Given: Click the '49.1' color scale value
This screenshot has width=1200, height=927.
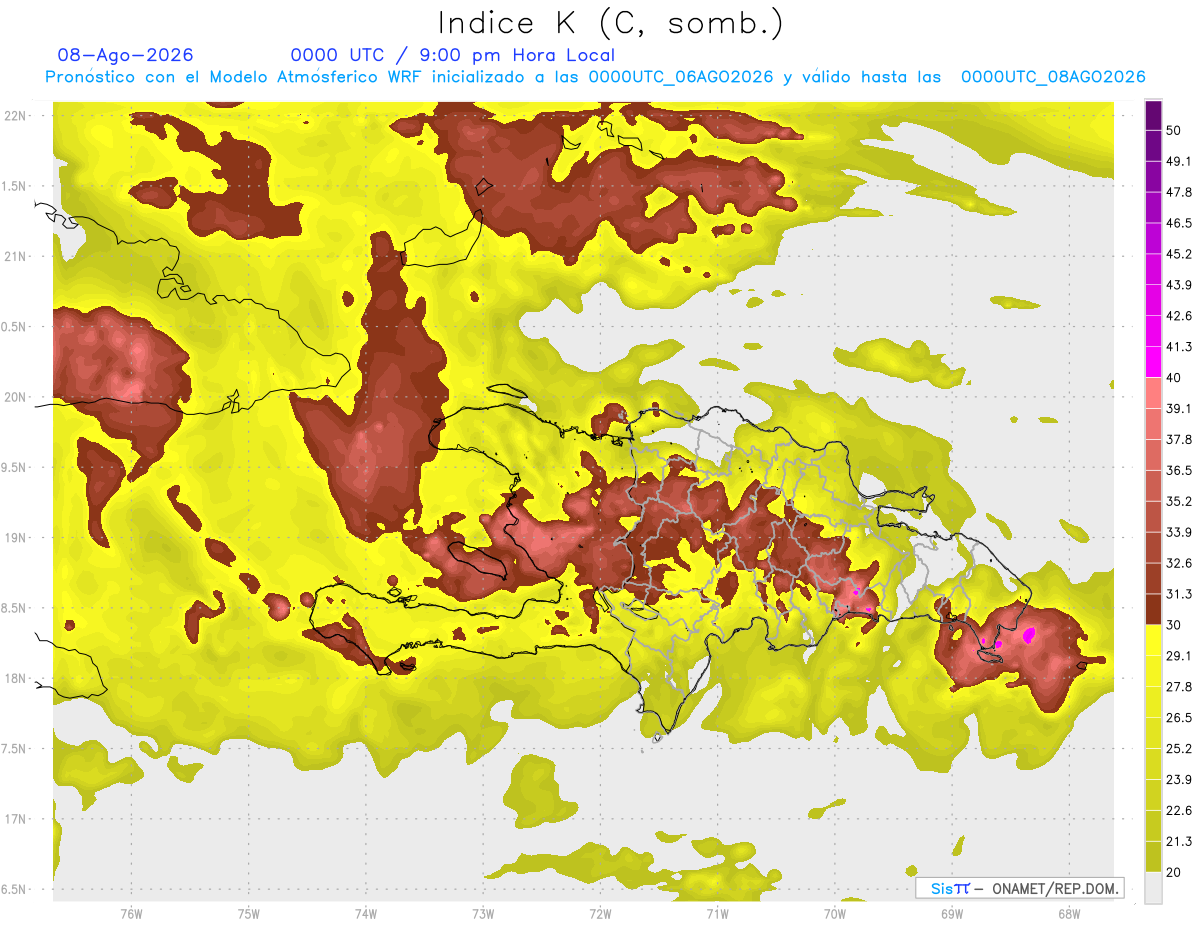Looking at the screenshot, I should pyautogui.click(x=1179, y=161).
